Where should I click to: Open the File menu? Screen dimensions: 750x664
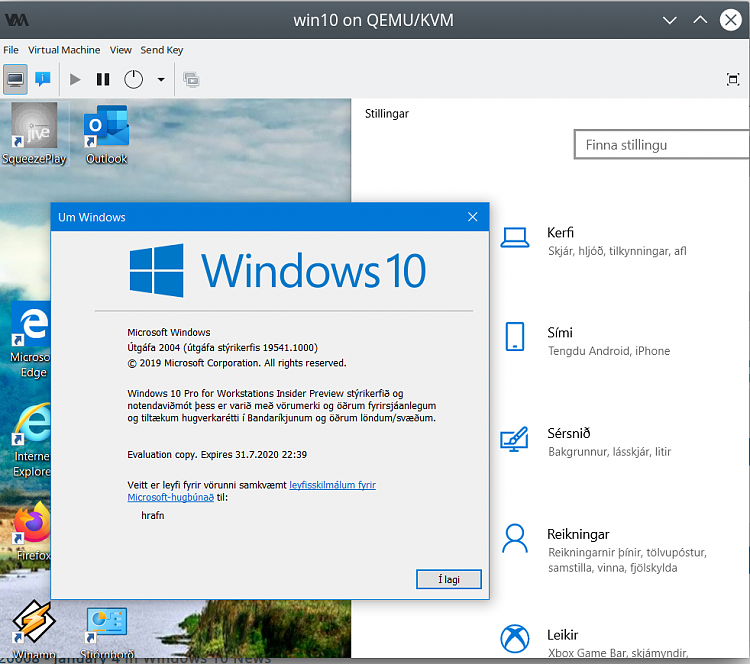coord(11,50)
